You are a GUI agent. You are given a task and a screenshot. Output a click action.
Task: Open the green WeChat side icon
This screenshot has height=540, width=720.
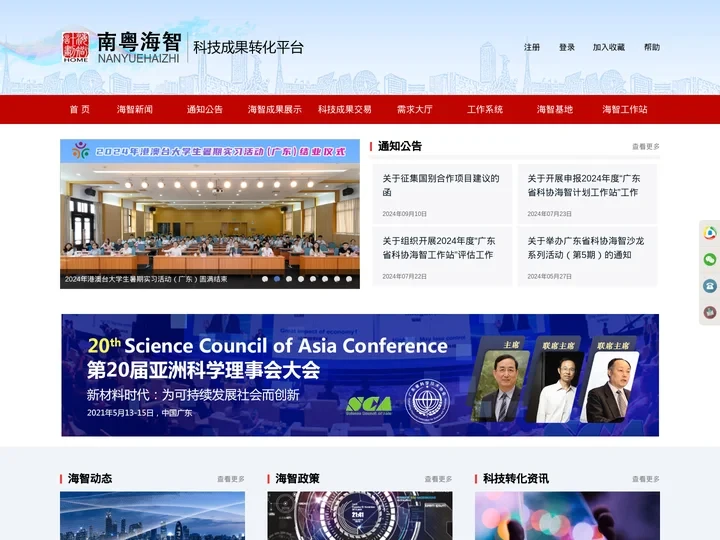[x=710, y=259]
